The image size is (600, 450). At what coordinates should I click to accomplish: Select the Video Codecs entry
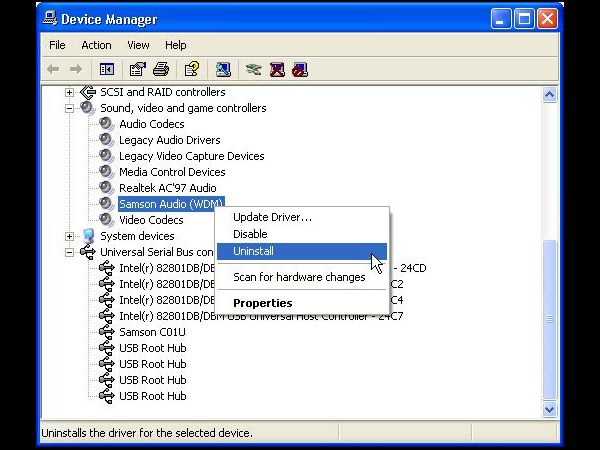pos(151,220)
